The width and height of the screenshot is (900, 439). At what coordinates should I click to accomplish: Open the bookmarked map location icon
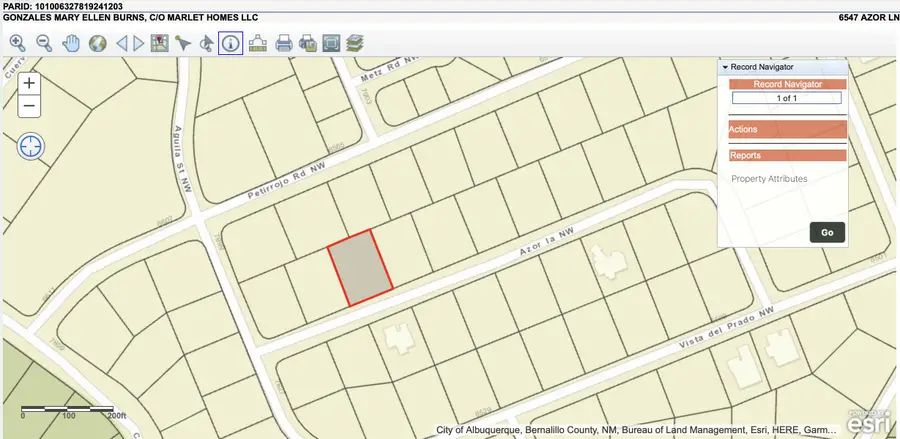pos(159,42)
